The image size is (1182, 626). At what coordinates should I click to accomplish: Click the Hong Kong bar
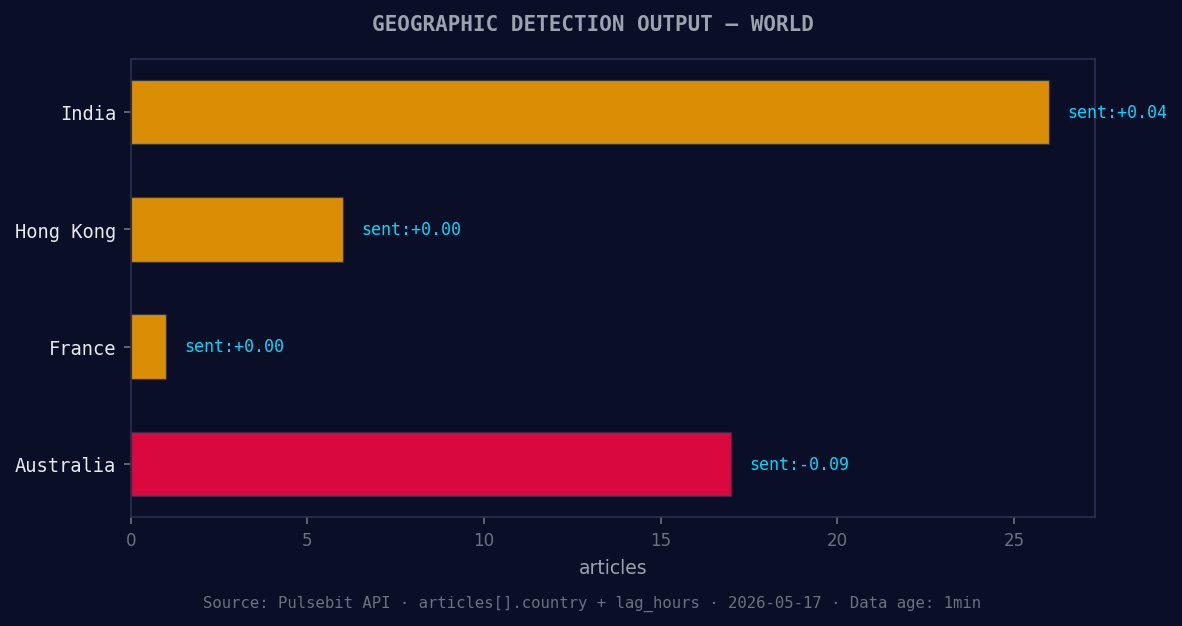click(237, 230)
